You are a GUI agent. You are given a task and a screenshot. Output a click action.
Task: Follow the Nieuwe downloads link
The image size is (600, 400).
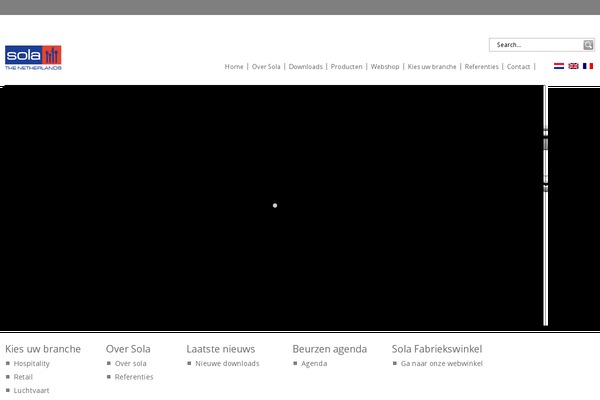tap(227, 364)
